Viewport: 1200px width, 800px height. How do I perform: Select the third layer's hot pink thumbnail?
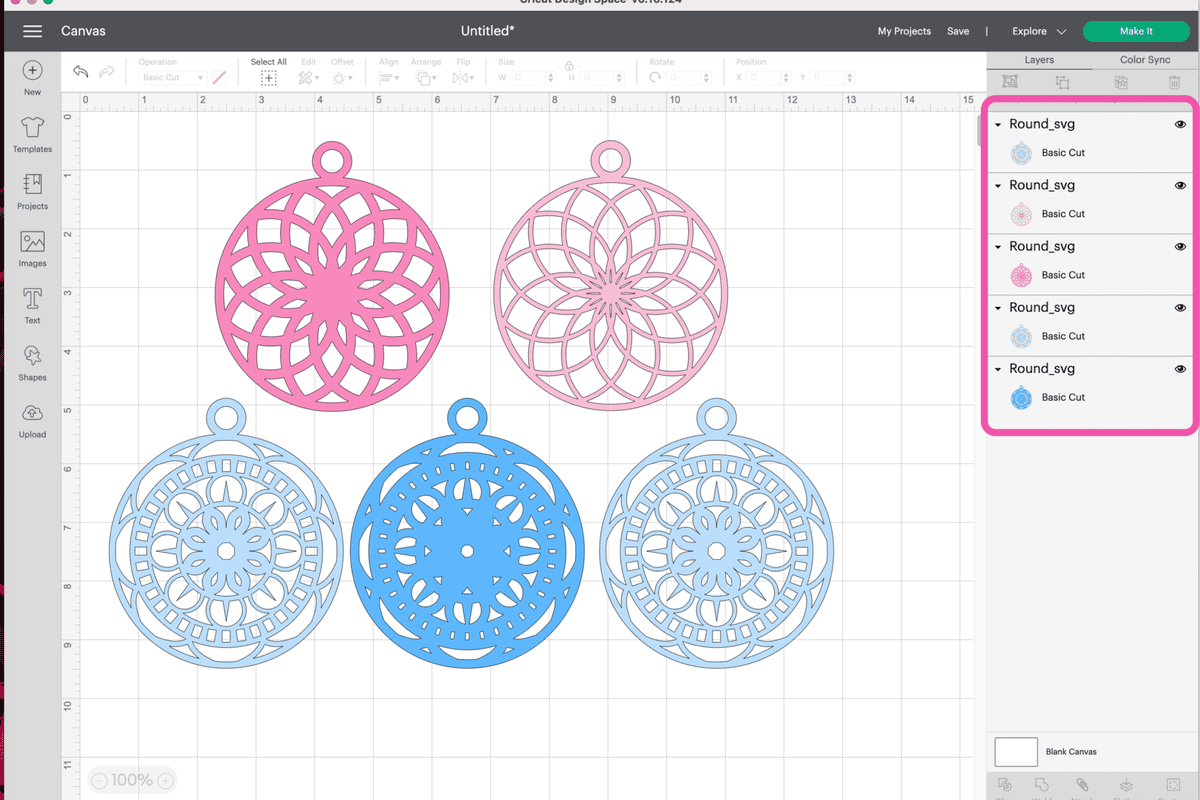(x=1021, y=276)
